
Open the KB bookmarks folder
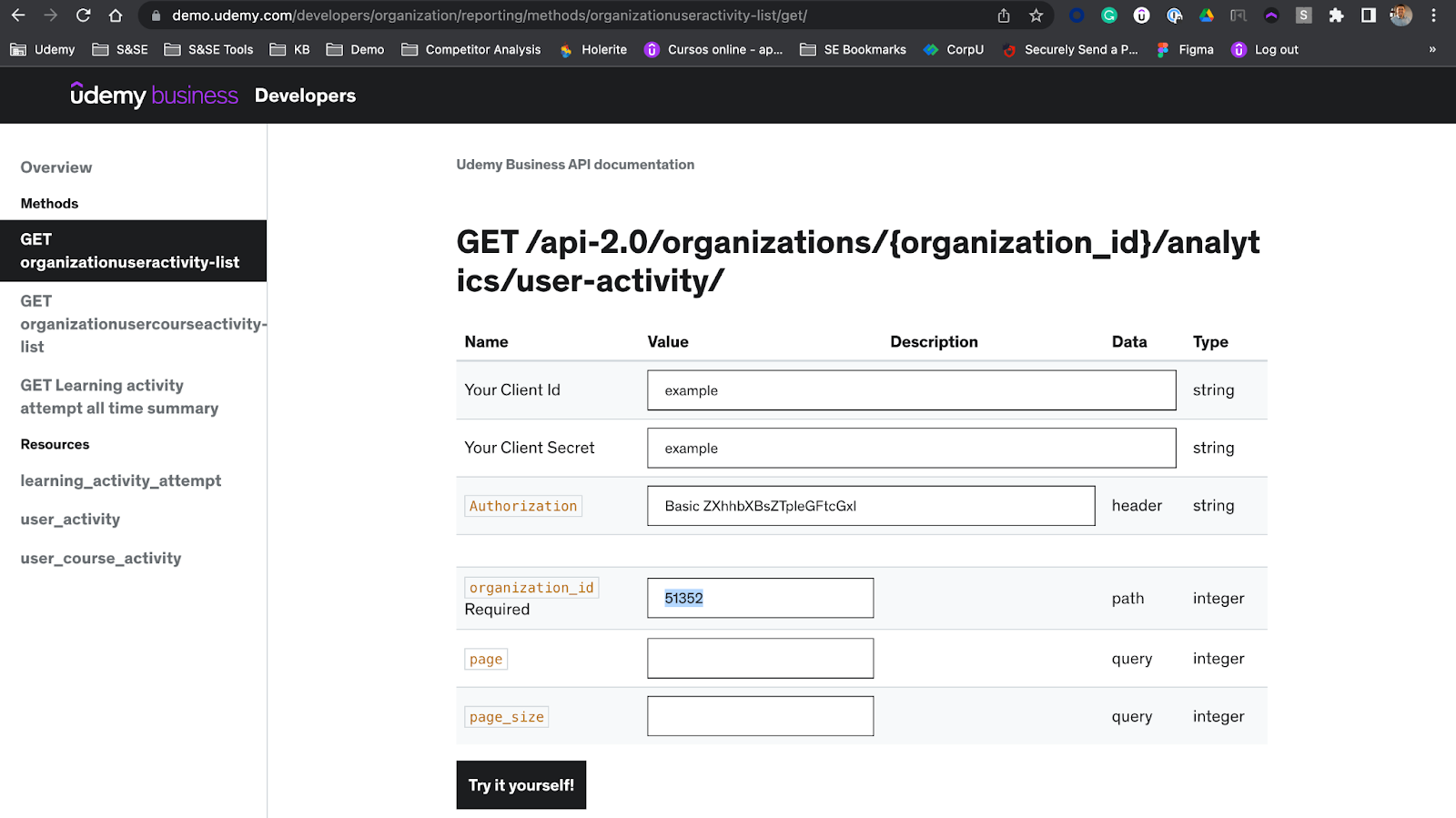pos(290,50)
